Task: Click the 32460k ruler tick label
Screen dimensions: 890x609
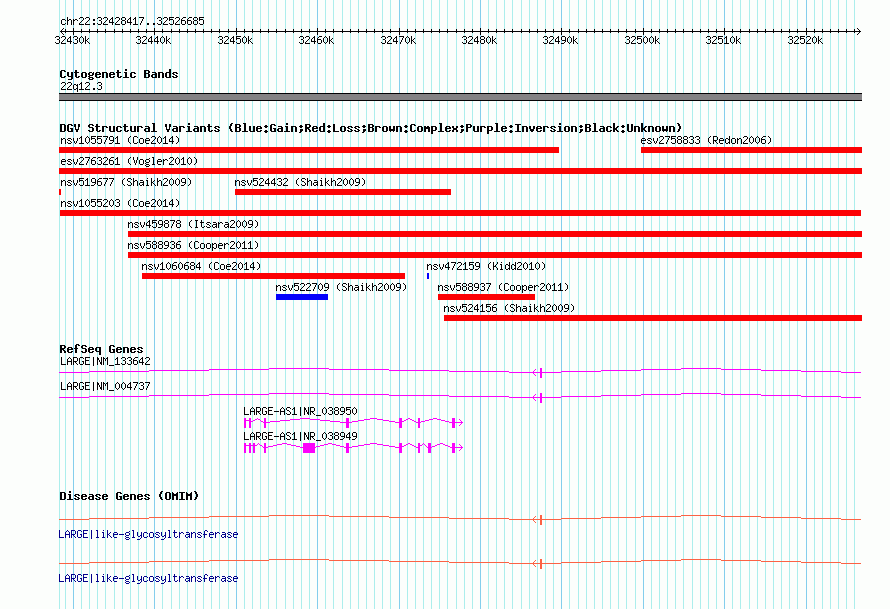Action: tap(316, 40)
